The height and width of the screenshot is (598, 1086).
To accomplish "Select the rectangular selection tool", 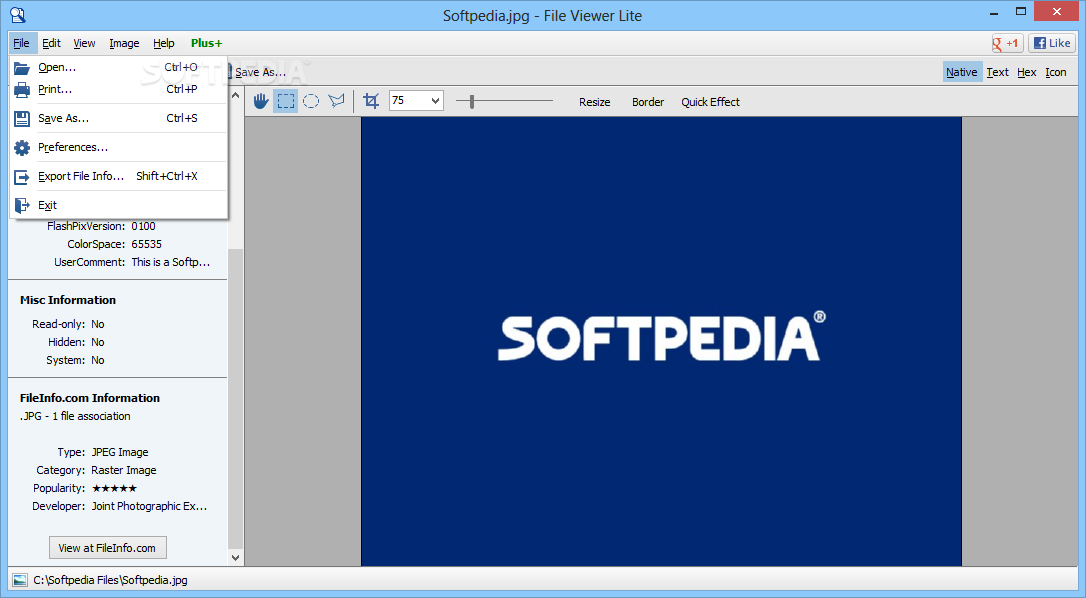I will 285,101.
